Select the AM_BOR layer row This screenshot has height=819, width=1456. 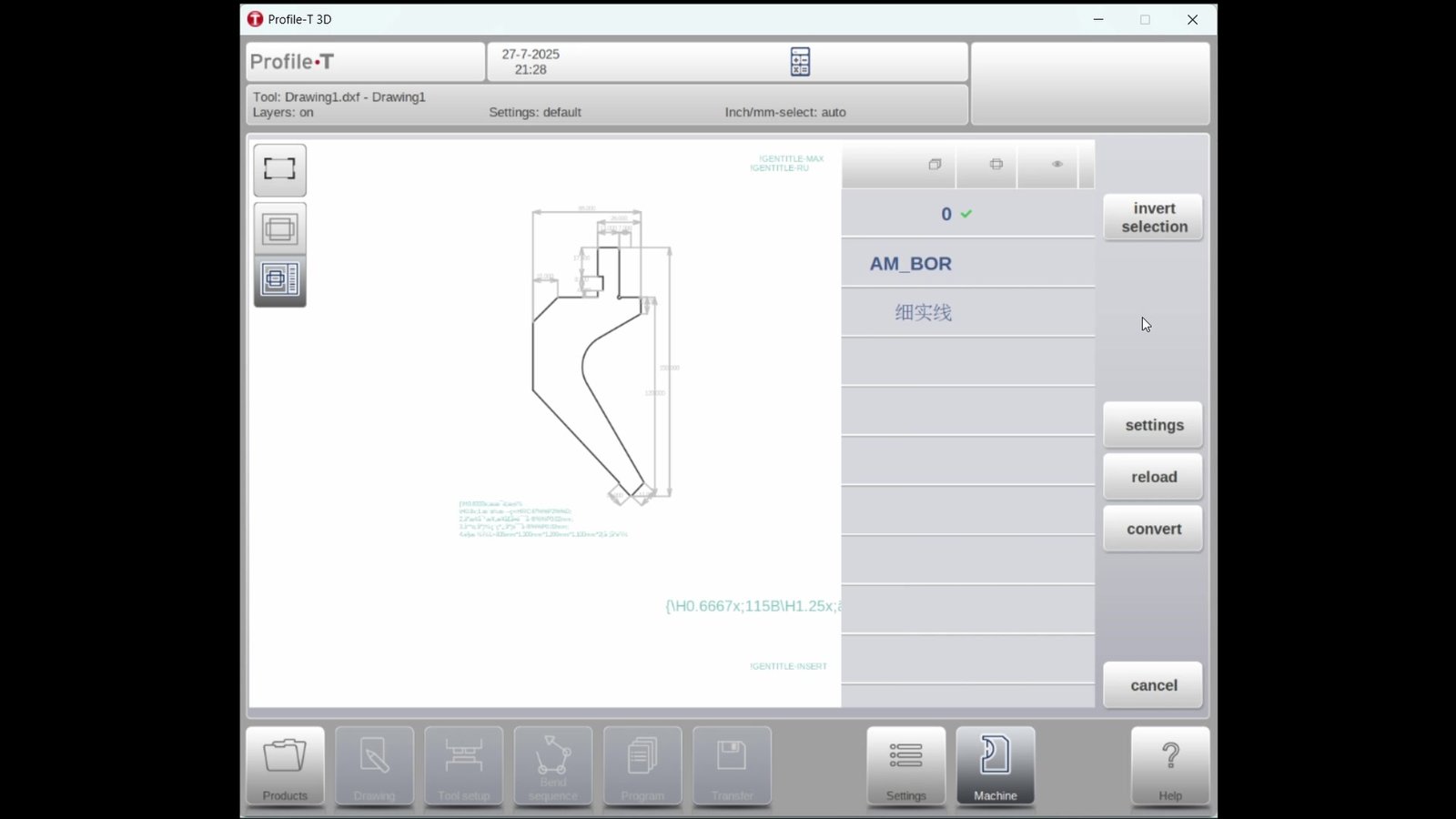tap(967, 264)
